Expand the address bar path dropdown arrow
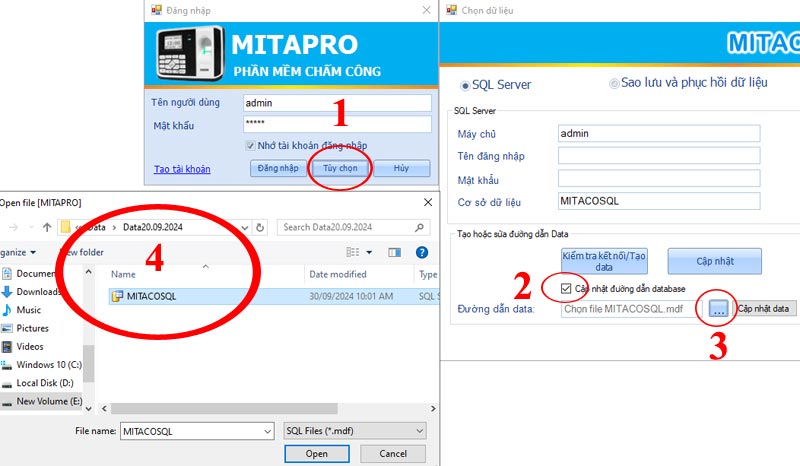 (x=243, y=227)
